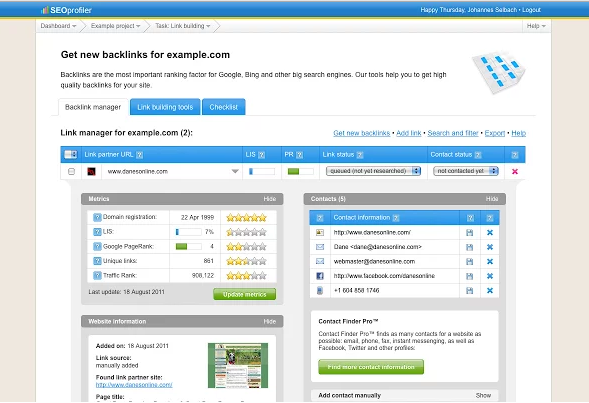The width and height of the screenshot is (589, 403).
Task: Open the http://www.danesonline.com/ found partner link
Action: click(134, 385)
